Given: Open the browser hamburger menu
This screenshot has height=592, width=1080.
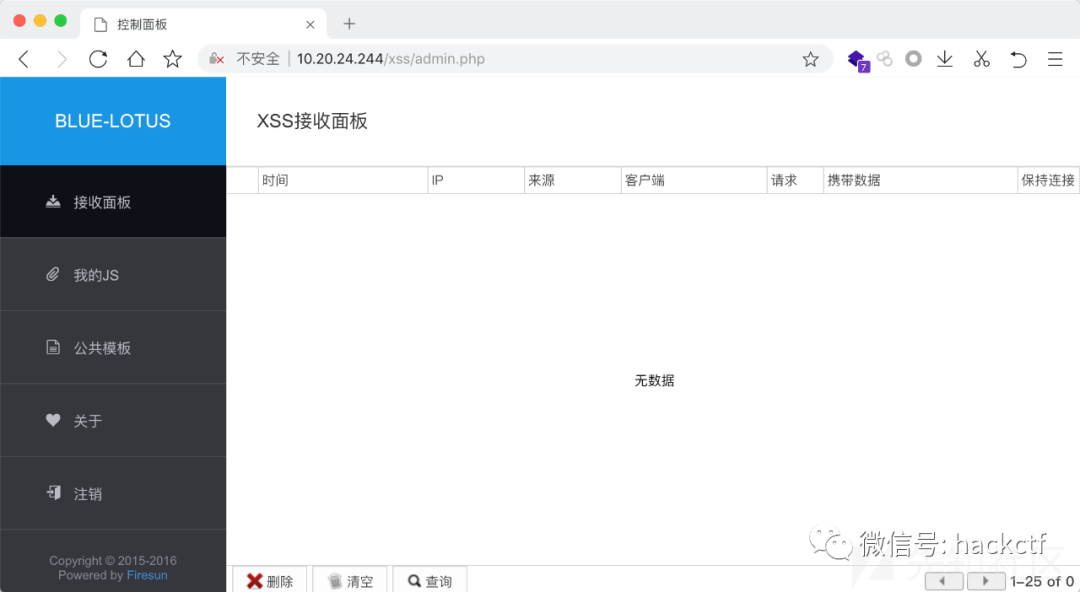Looking at the screenshot, I should pyautogui.click(x=1055, y=59).
